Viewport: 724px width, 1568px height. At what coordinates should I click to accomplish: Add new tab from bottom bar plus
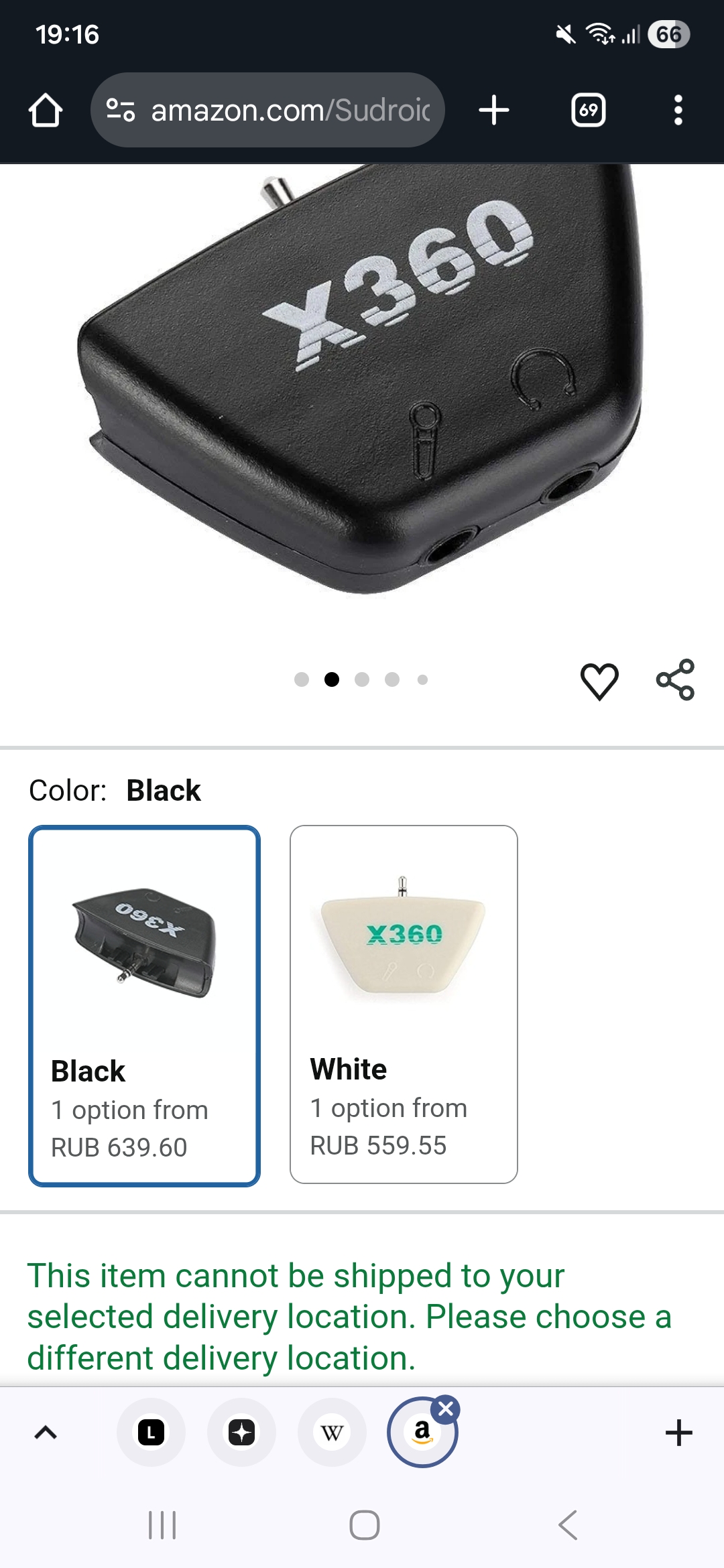(x=678, y=1433)
